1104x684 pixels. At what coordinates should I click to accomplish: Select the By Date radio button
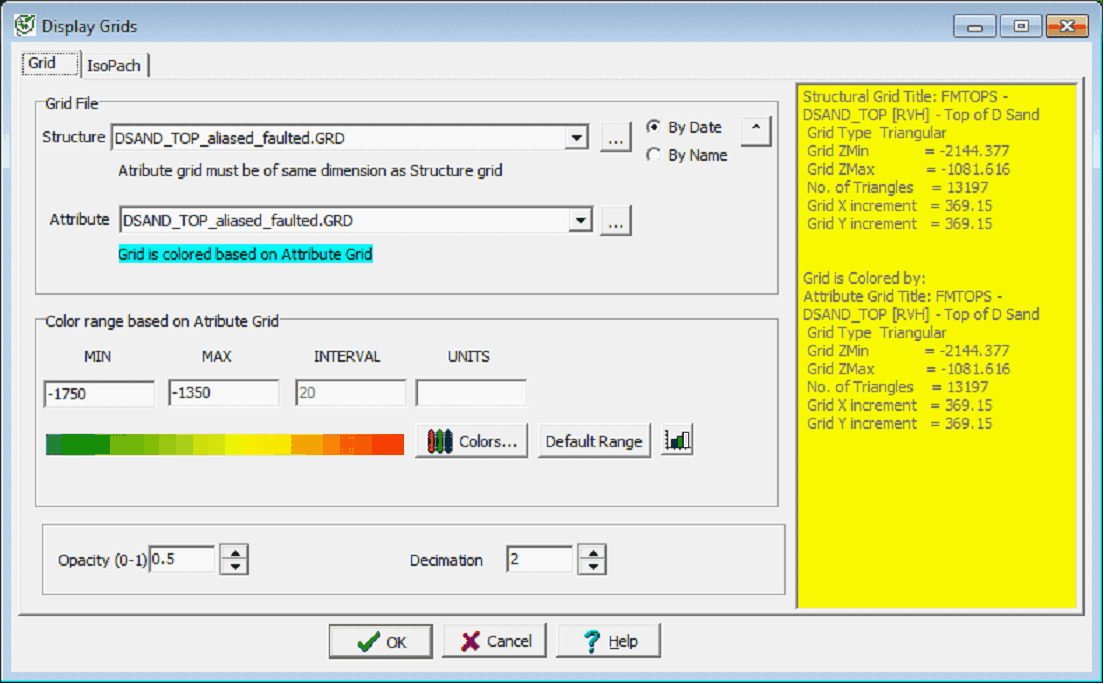pos(654,127)
